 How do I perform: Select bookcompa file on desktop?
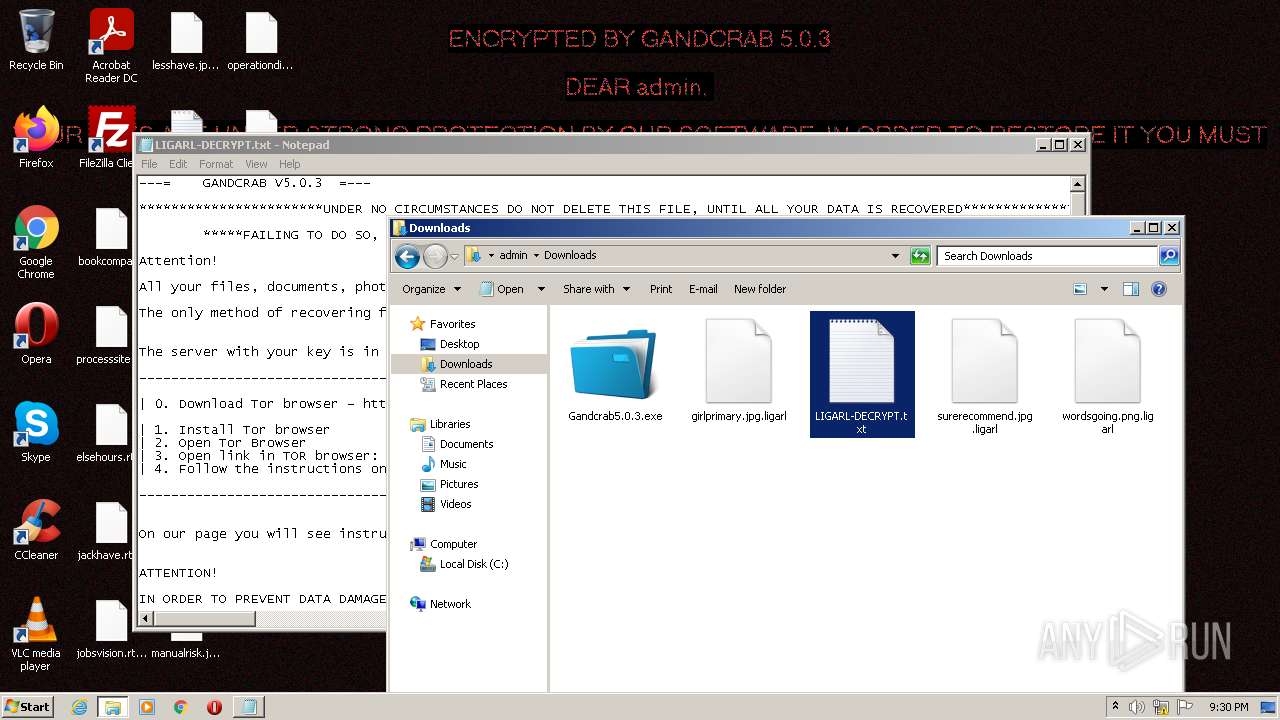pyautogui.click(x=106, y=238)
